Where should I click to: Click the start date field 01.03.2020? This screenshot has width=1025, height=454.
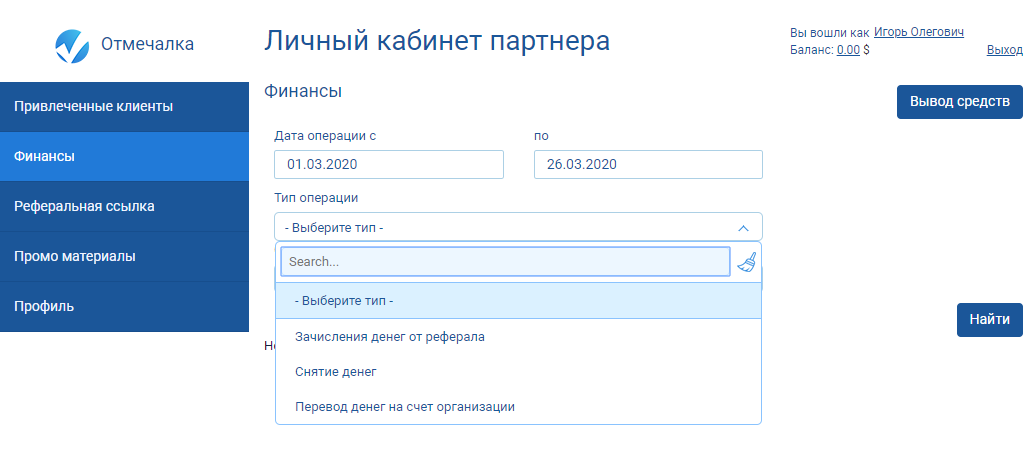click(x=388, y=164)
